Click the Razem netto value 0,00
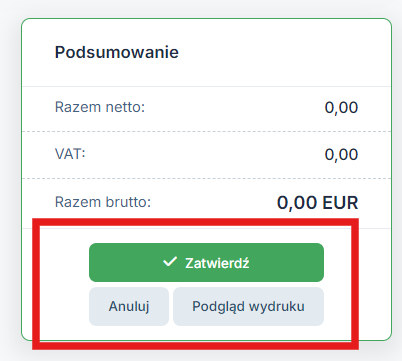Screen dimensions: 402x361 click(341, 108)
